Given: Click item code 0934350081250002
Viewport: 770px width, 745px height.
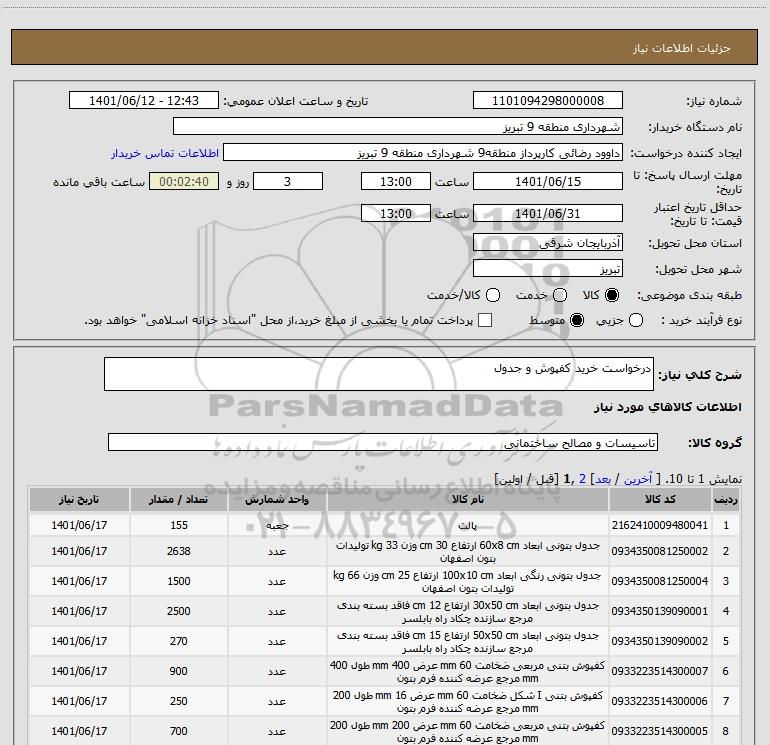Looking at the screenshot, I should coord(660,551).
